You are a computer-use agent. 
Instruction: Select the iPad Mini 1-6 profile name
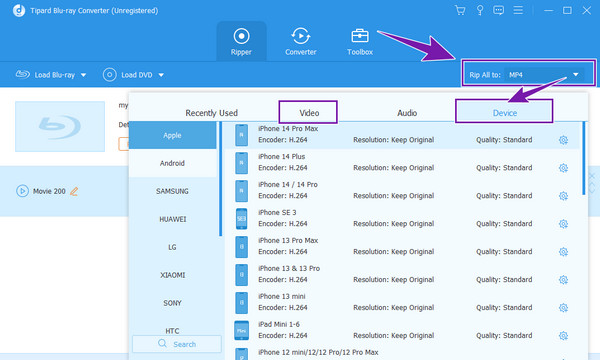coord(279,324)
